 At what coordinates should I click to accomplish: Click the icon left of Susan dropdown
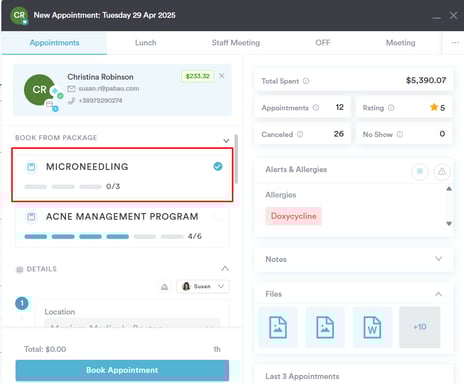[x=164, y=287]
